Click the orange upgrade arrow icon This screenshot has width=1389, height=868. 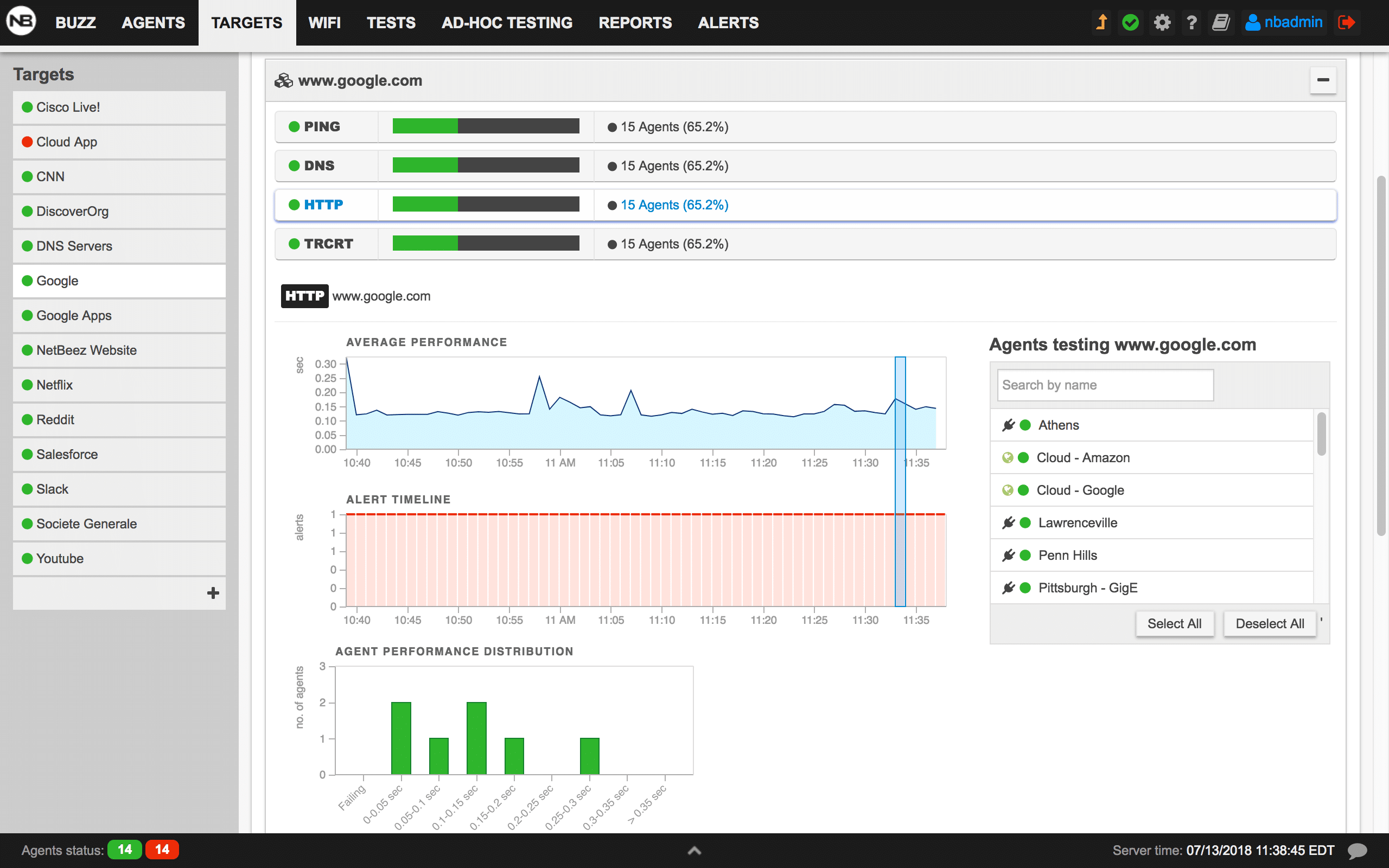1101,22
